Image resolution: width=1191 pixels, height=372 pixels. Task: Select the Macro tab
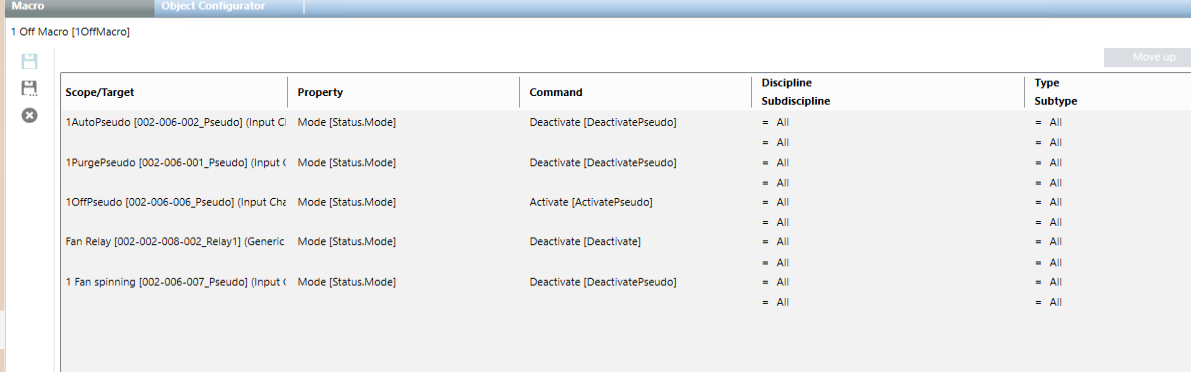click(28, 6)
